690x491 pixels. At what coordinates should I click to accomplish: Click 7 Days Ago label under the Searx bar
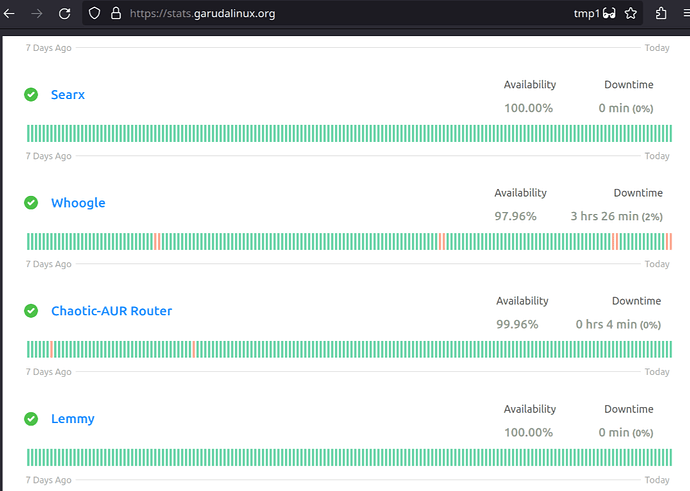click(x=48, y=156)
